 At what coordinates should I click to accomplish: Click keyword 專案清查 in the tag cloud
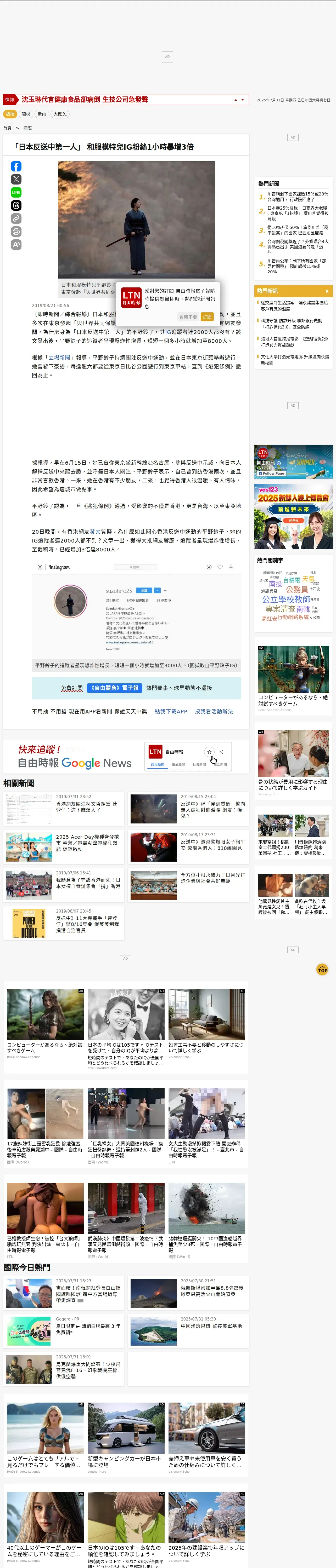click(281, 609)
